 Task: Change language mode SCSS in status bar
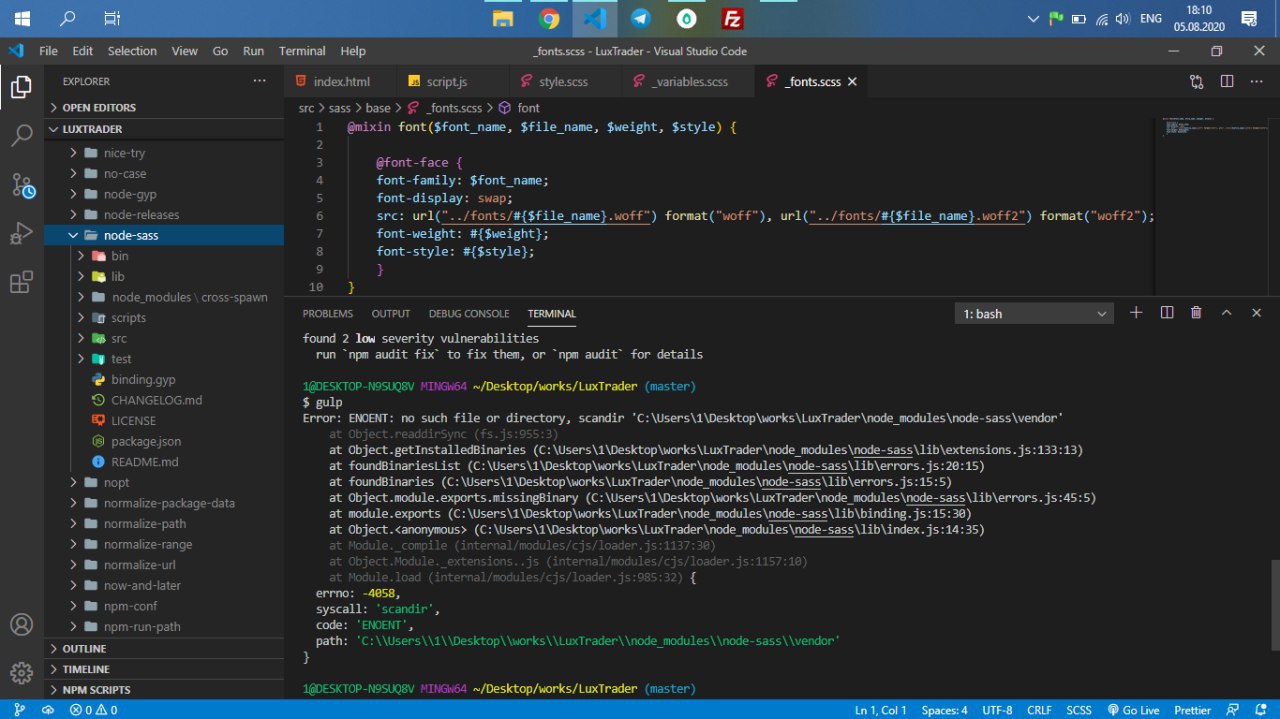(x=1079, y=710)
